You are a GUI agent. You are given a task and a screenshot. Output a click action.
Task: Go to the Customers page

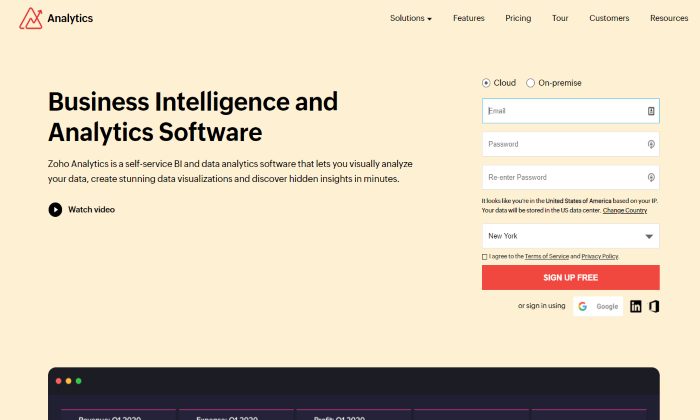pos(609,18)
